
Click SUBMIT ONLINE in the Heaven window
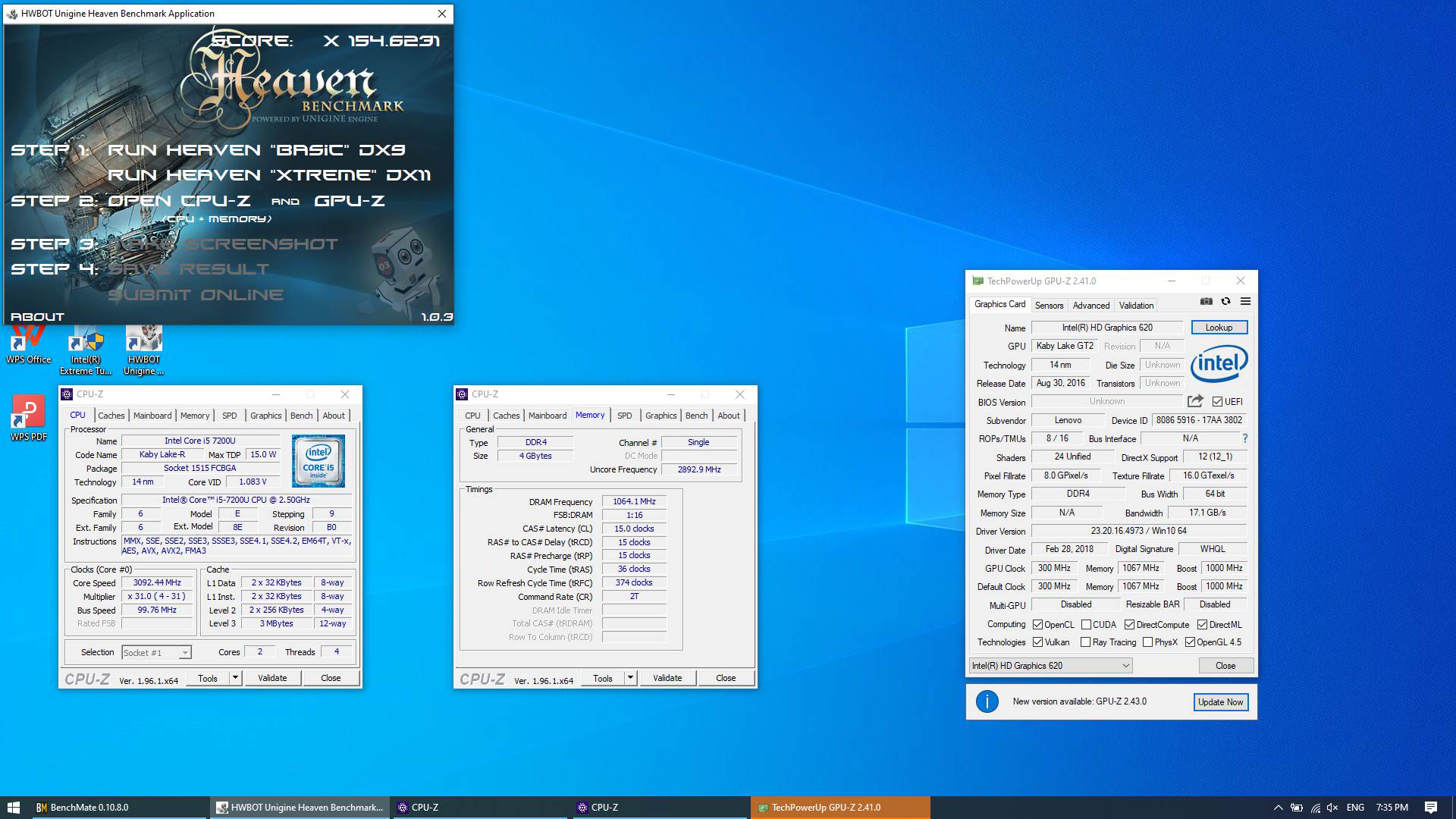(196, 295)
